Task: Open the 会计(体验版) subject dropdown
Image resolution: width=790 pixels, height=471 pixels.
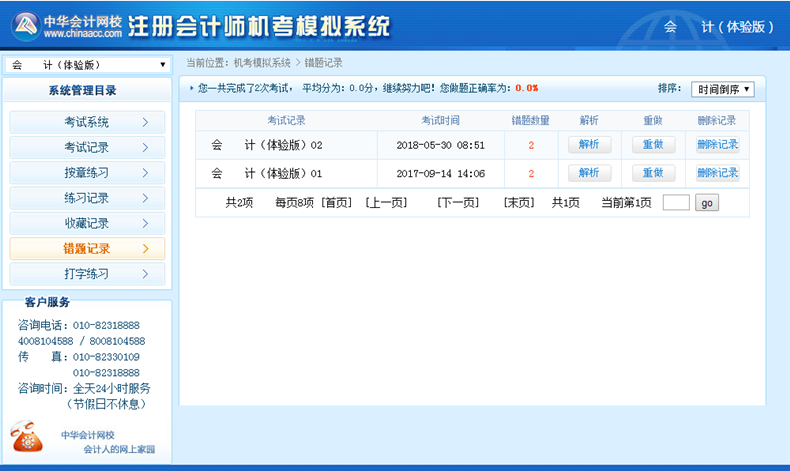Action: pyautogui.click(x=87, y=65)
